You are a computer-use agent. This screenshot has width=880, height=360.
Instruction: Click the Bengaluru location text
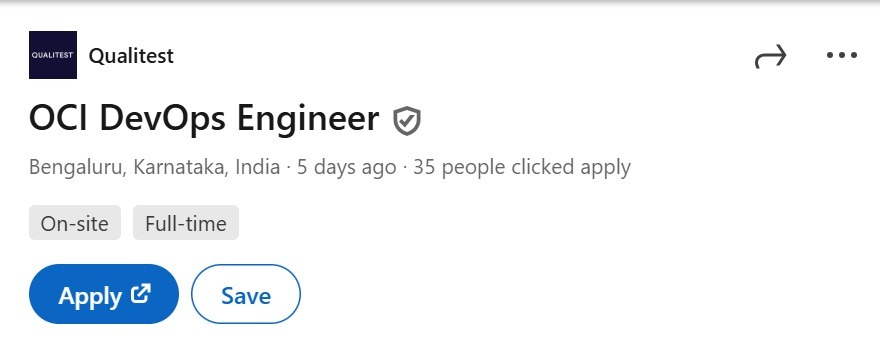point(77,167)
